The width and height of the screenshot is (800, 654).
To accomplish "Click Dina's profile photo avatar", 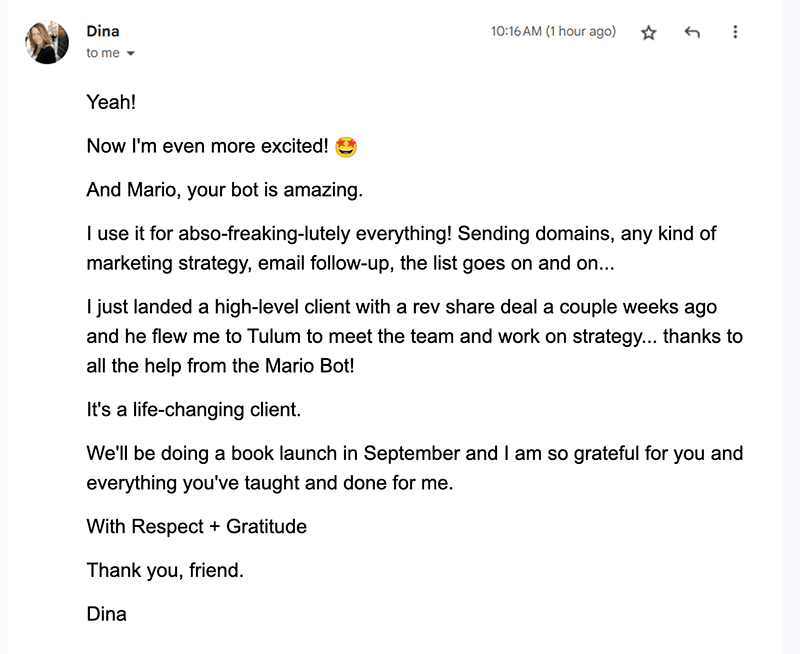I will pyautogui.click(x=47, y=43).
